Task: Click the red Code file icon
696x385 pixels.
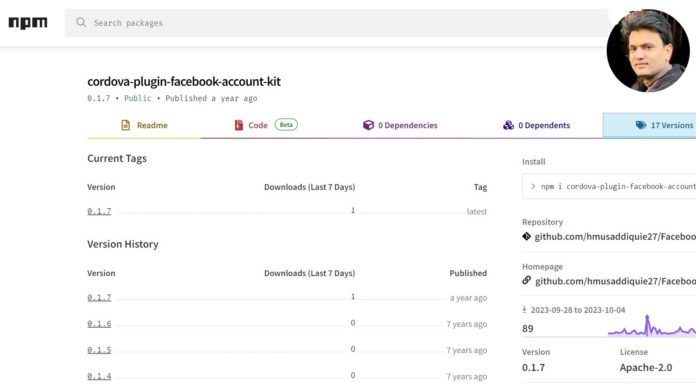Action: tap(239, 125)
